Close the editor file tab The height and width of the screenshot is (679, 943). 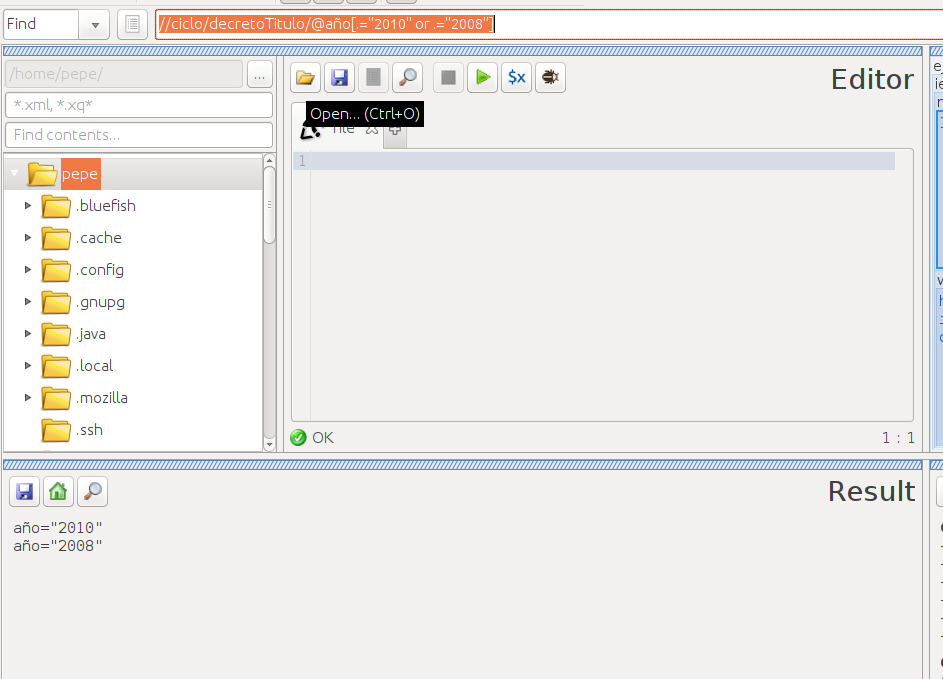pyautogui.click(x=372, y=129)
